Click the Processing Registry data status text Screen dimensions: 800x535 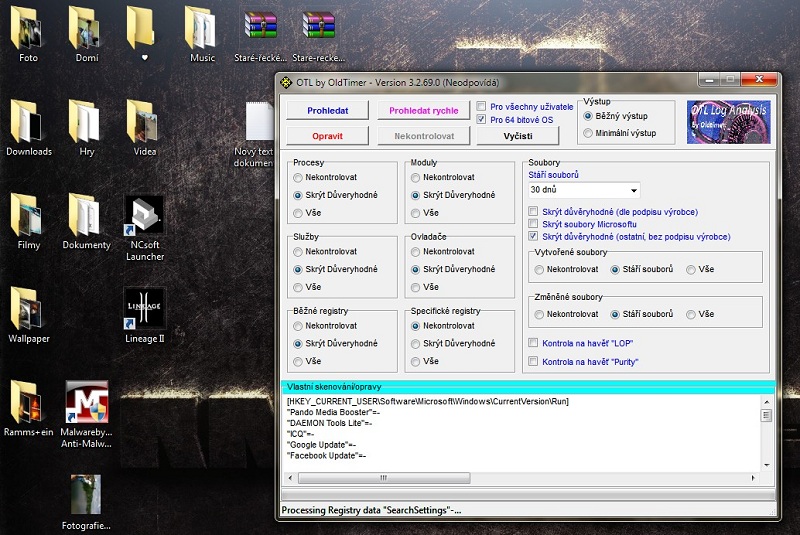(x=371, y=510)
